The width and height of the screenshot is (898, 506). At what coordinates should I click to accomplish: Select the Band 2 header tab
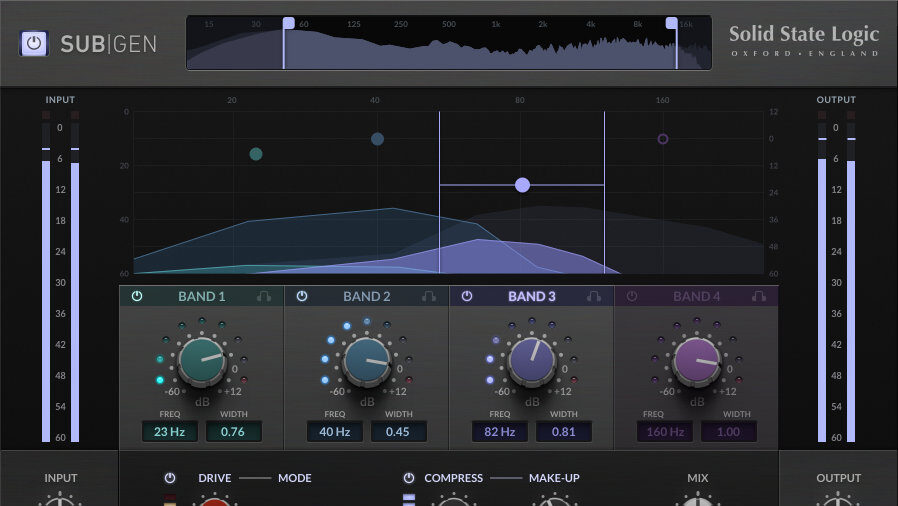coord(367,296)
